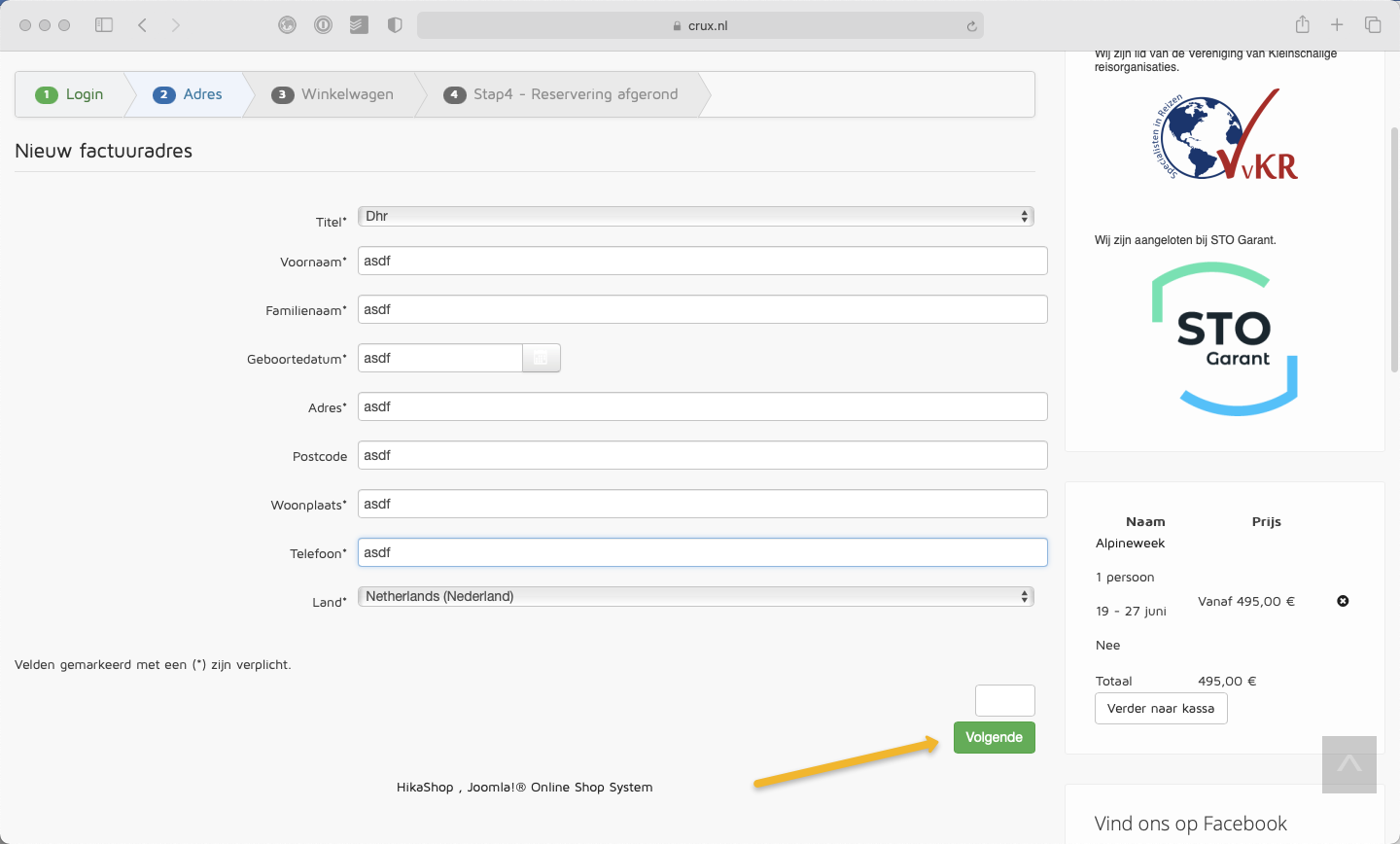Click Verder naar kassa button
The width and height of the screenshot is (1400, 844).
[x=1161, y=709]
